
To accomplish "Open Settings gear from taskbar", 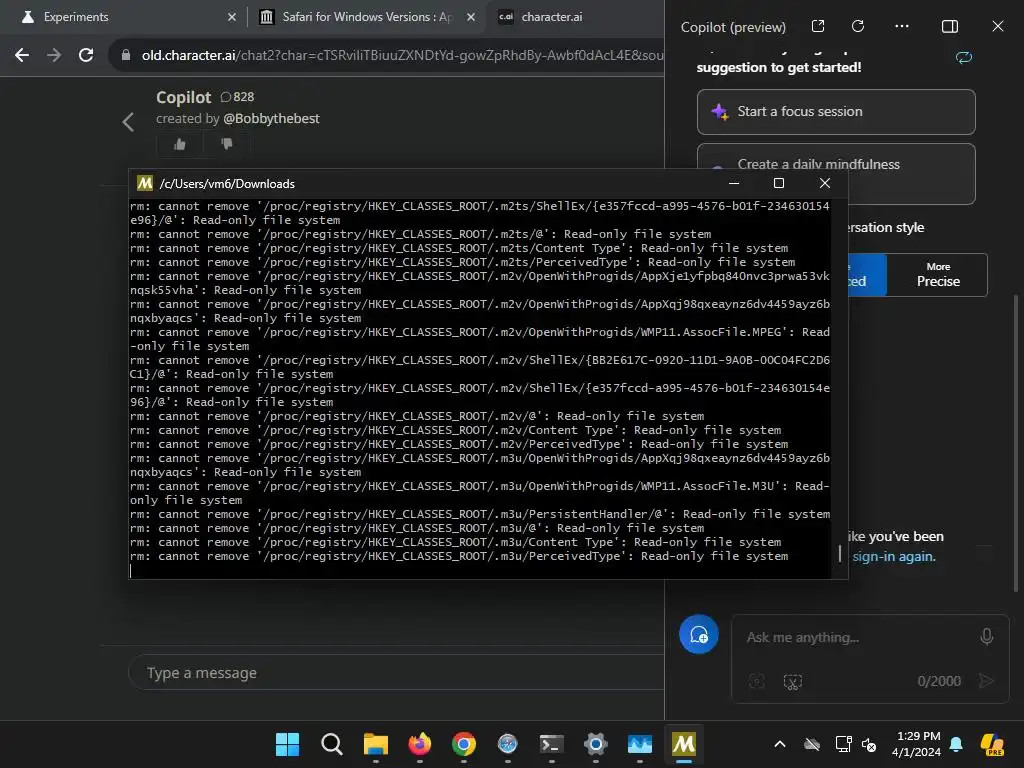I will (596, 744).
